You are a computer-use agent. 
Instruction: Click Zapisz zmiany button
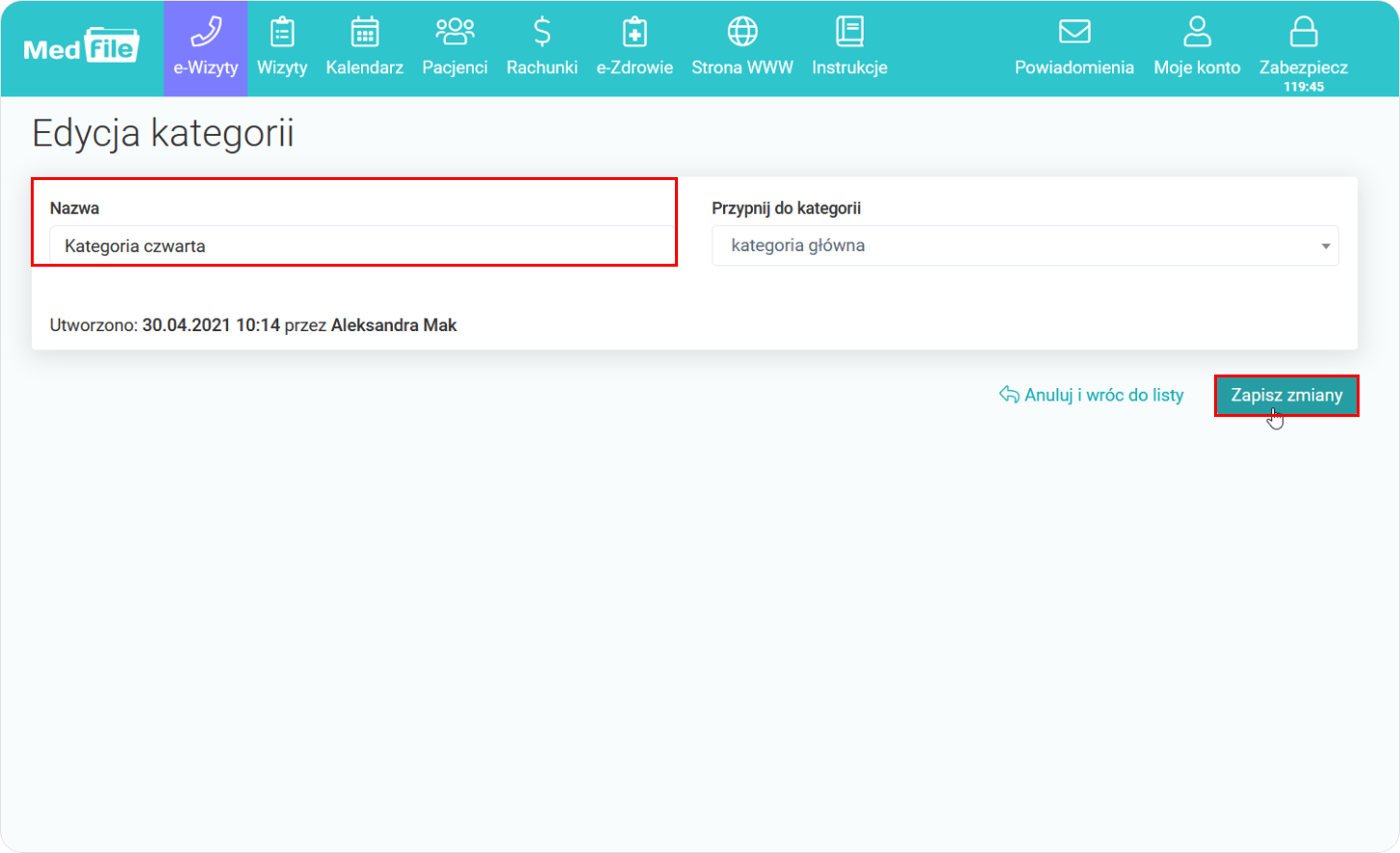coord(1286,396)
